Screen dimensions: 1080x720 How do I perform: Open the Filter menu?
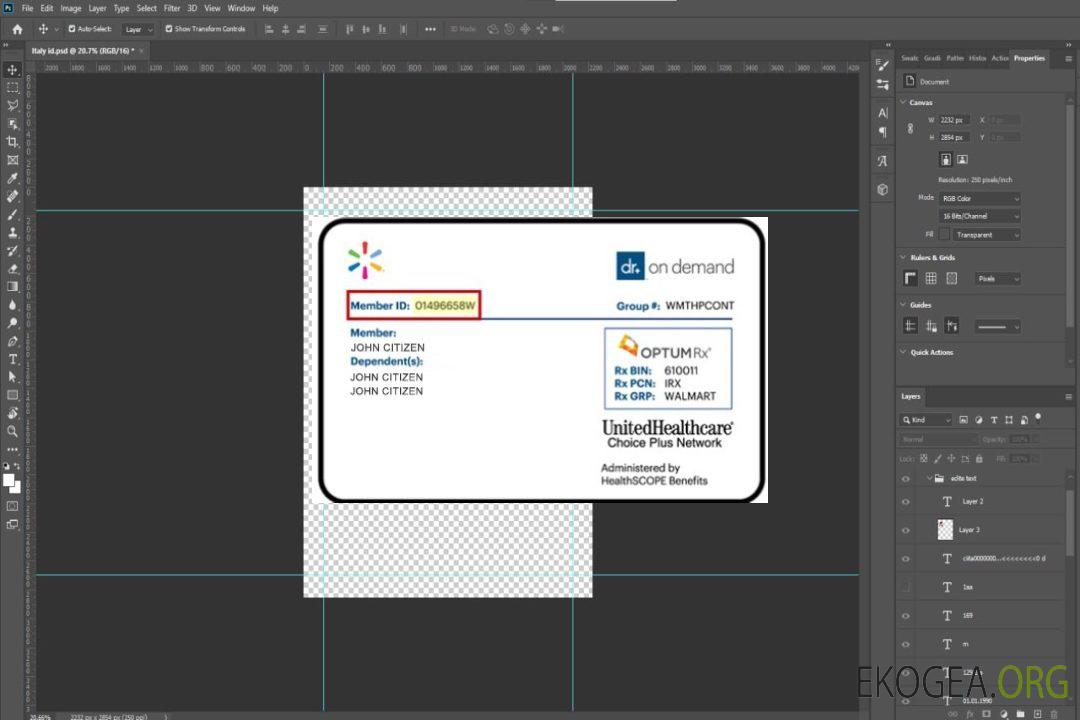click(172, 8)
